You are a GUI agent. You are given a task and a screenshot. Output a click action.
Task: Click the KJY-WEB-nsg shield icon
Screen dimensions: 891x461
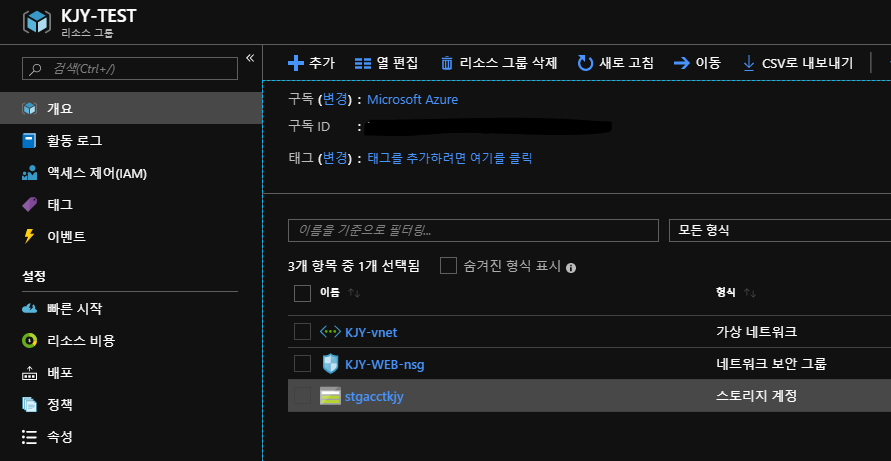[x=330, y=364]
